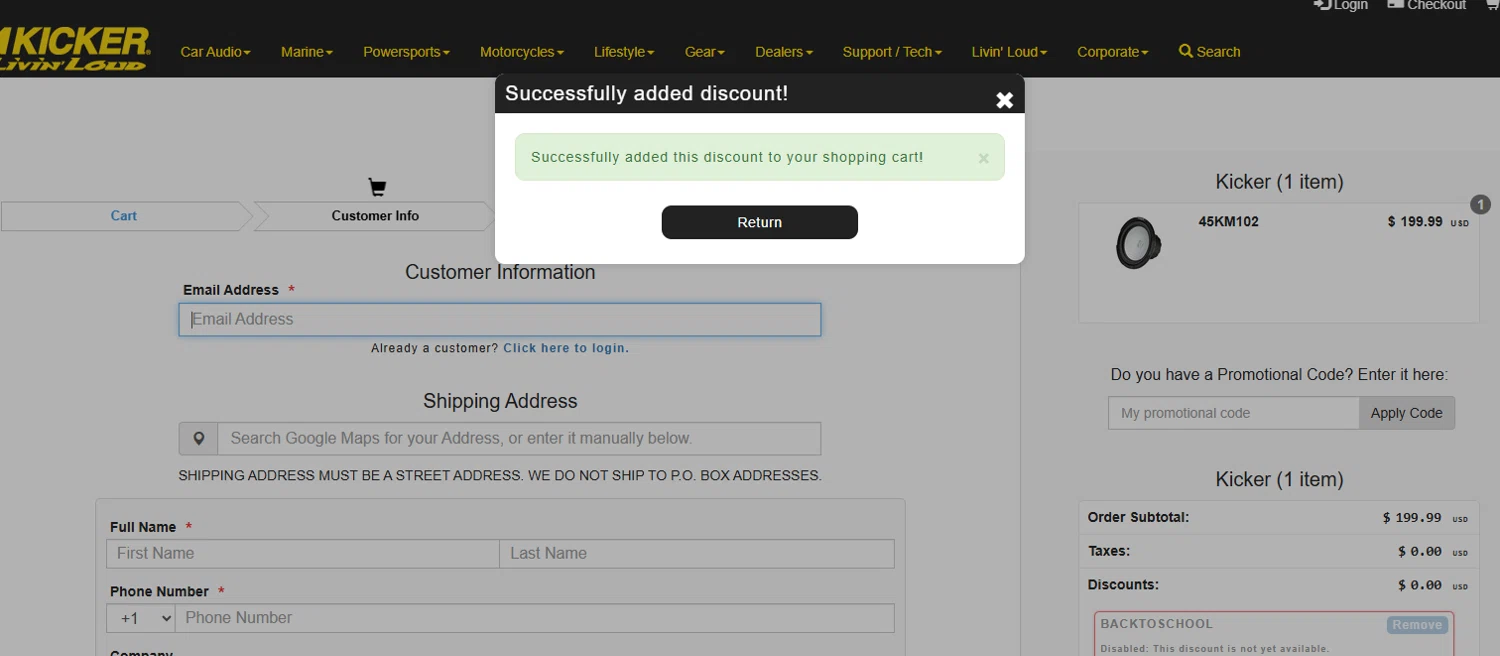The image size is (1500, 656).
Task: Click the BACKTOSCHOOL discount code text
Action: click(x=1156, y=624)
